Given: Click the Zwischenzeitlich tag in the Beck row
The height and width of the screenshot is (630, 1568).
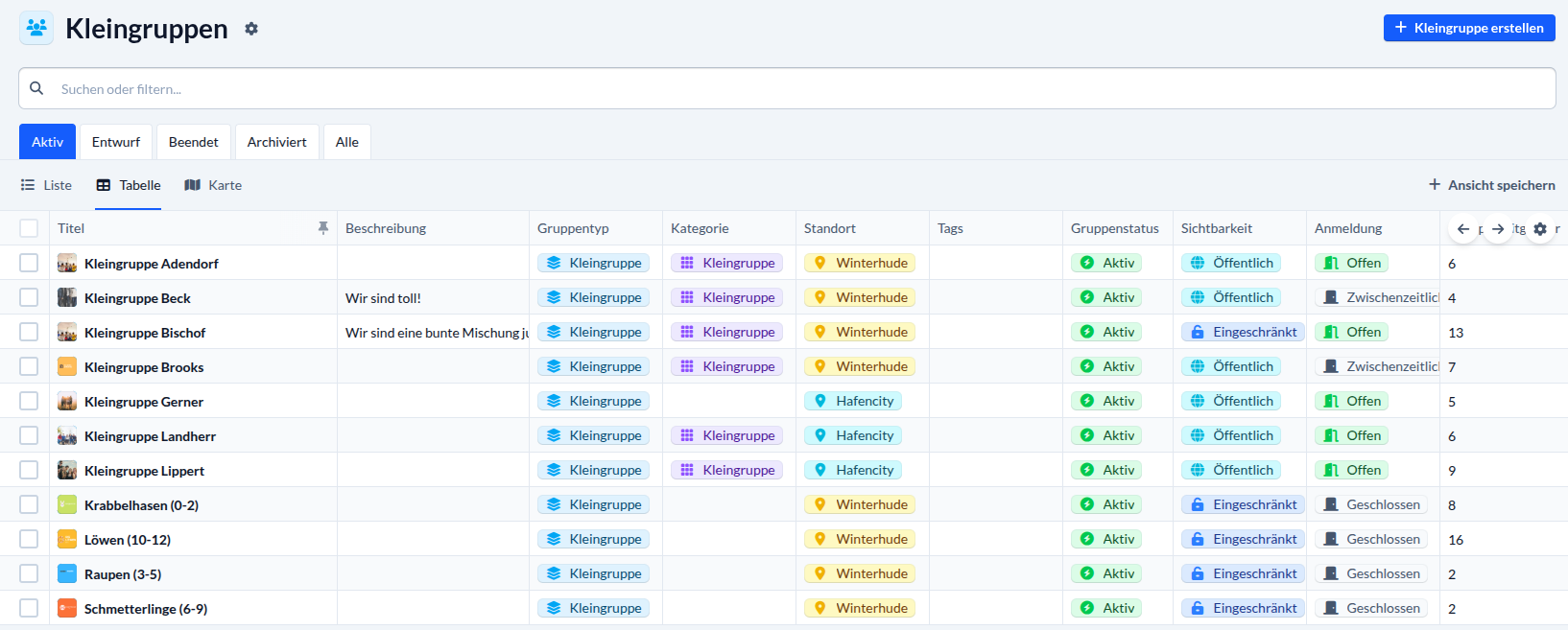Looking at the screenshot, I should (x=1377, y=297).
